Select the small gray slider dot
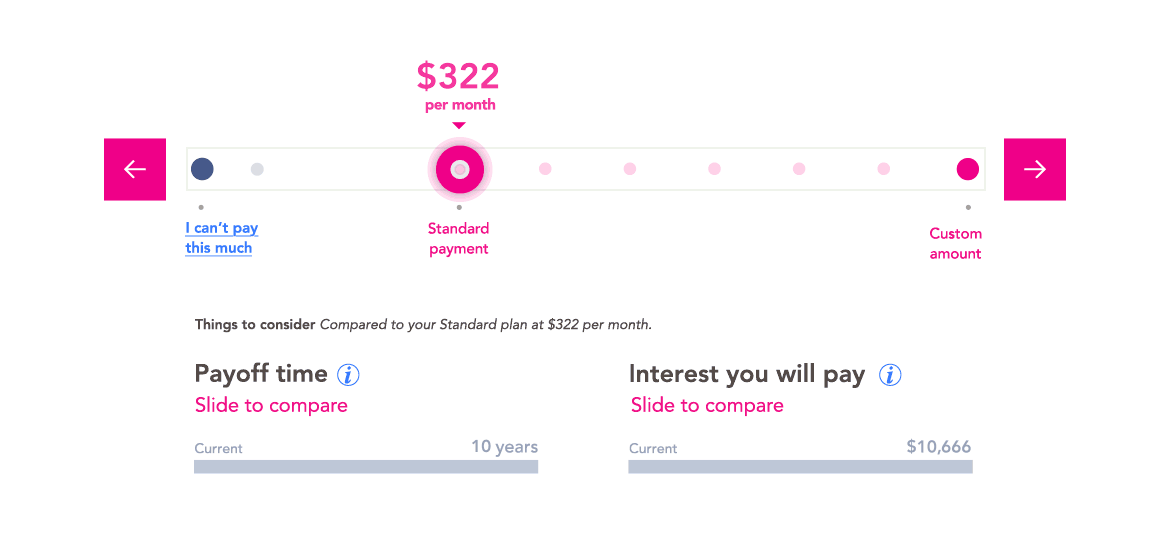Screen dimensions: 1170x558 [257, 169]
